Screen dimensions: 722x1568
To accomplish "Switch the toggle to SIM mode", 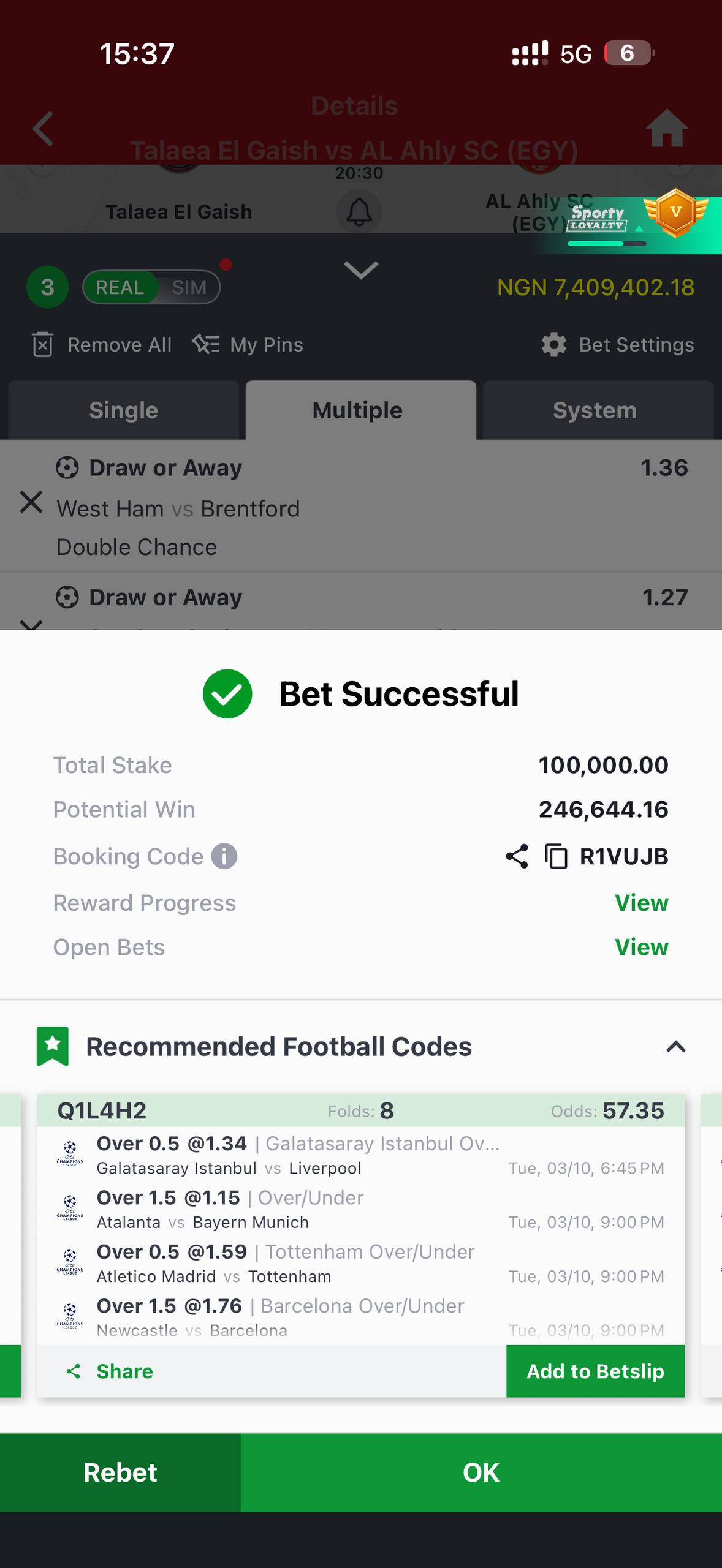I will pyautogui.click(x=189, y=287).
